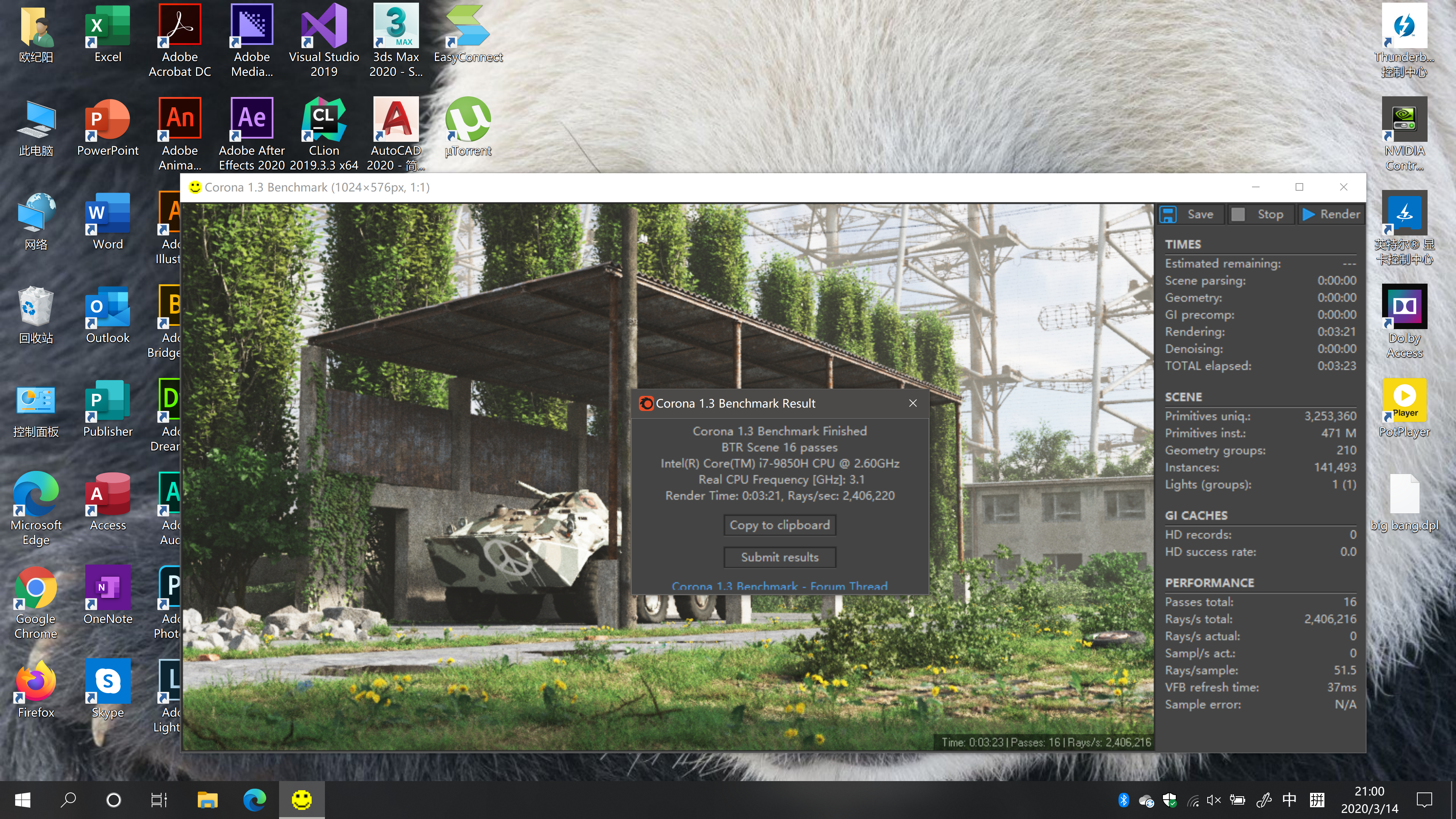Viewport: 1456px width, 819px height.
Task: Open EasyConnect desktop icon
Action: coord(468,34)
